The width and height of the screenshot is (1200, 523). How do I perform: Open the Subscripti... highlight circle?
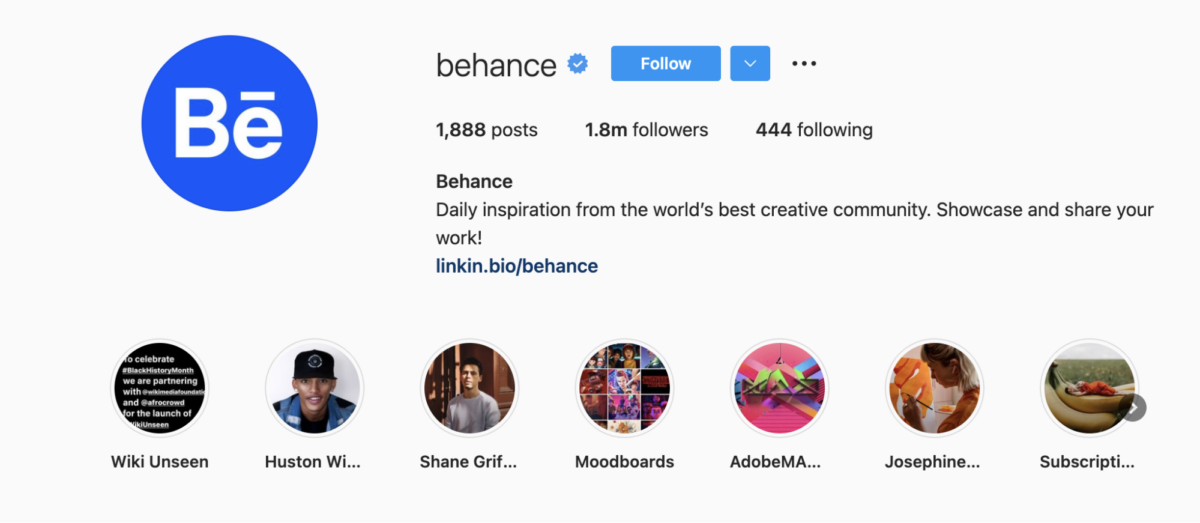[x=1087, y=388]
